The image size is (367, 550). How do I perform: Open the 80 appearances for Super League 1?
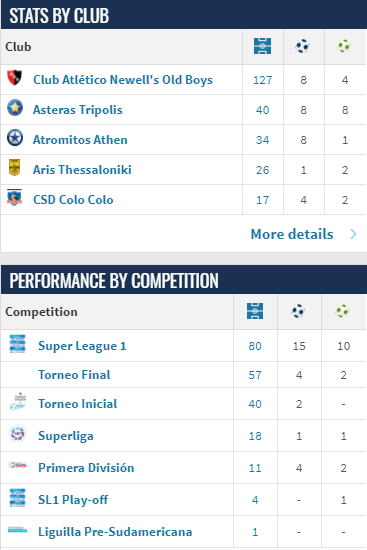point(255,346)
